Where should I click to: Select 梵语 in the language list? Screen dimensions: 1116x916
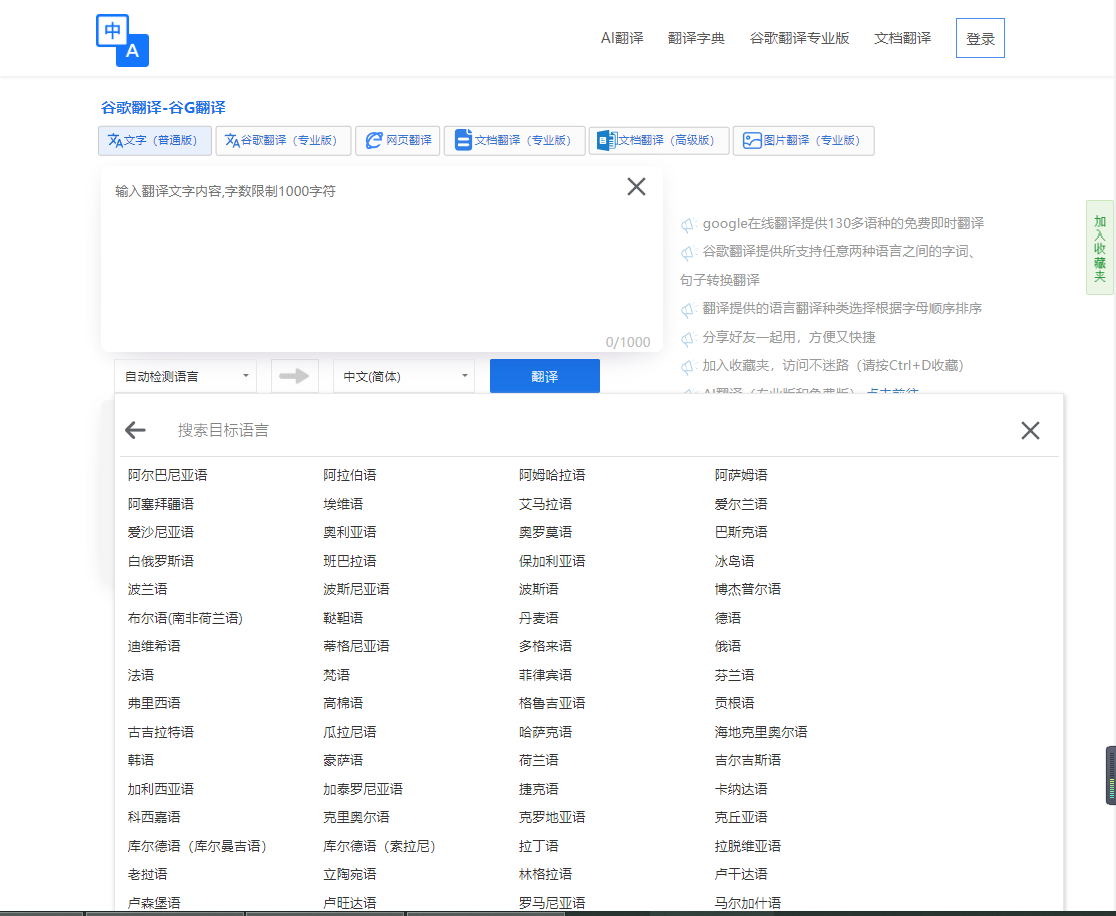point(337,675)
